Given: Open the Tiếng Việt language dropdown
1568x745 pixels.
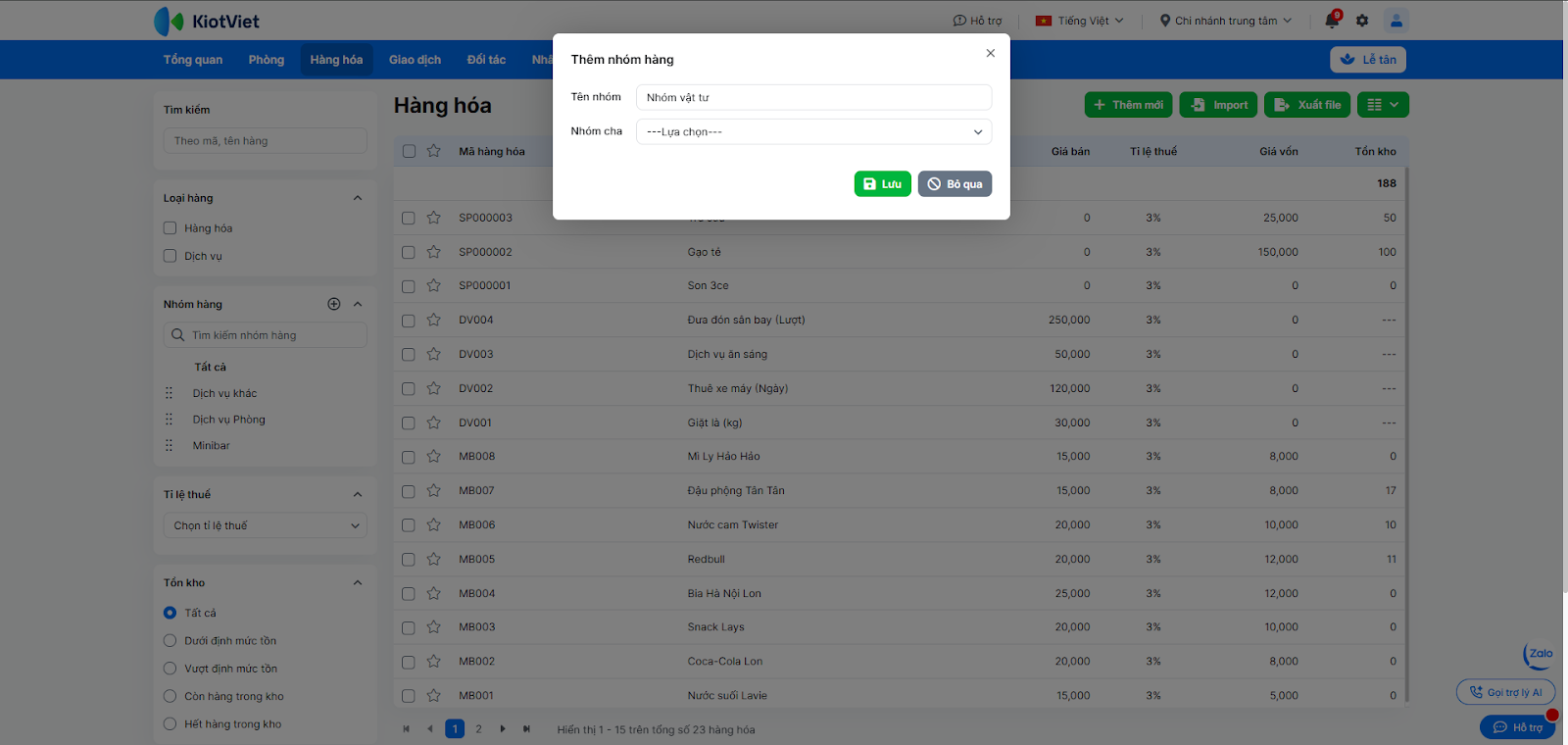Looking at the screenshot, I should (x=1080, y=21).
